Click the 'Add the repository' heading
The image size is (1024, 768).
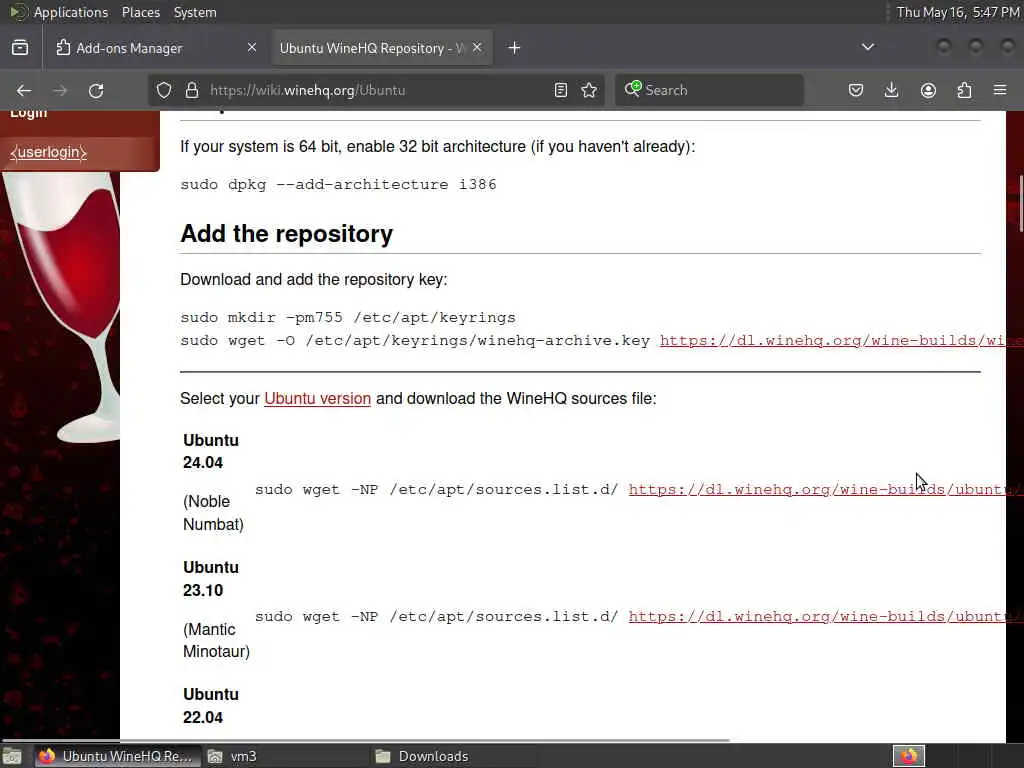click(x=287, y=234)
